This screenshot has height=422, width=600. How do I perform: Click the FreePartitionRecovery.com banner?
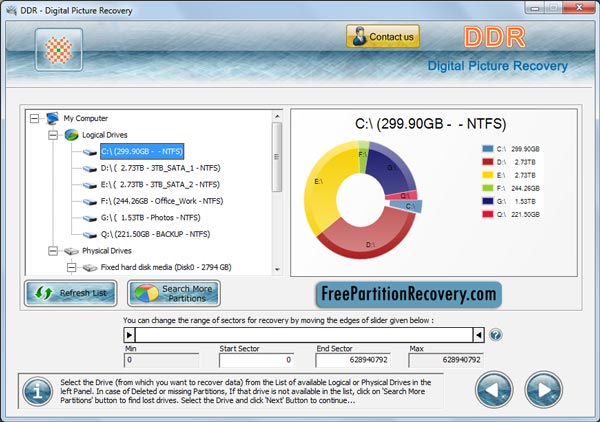[x=409, y=294]
